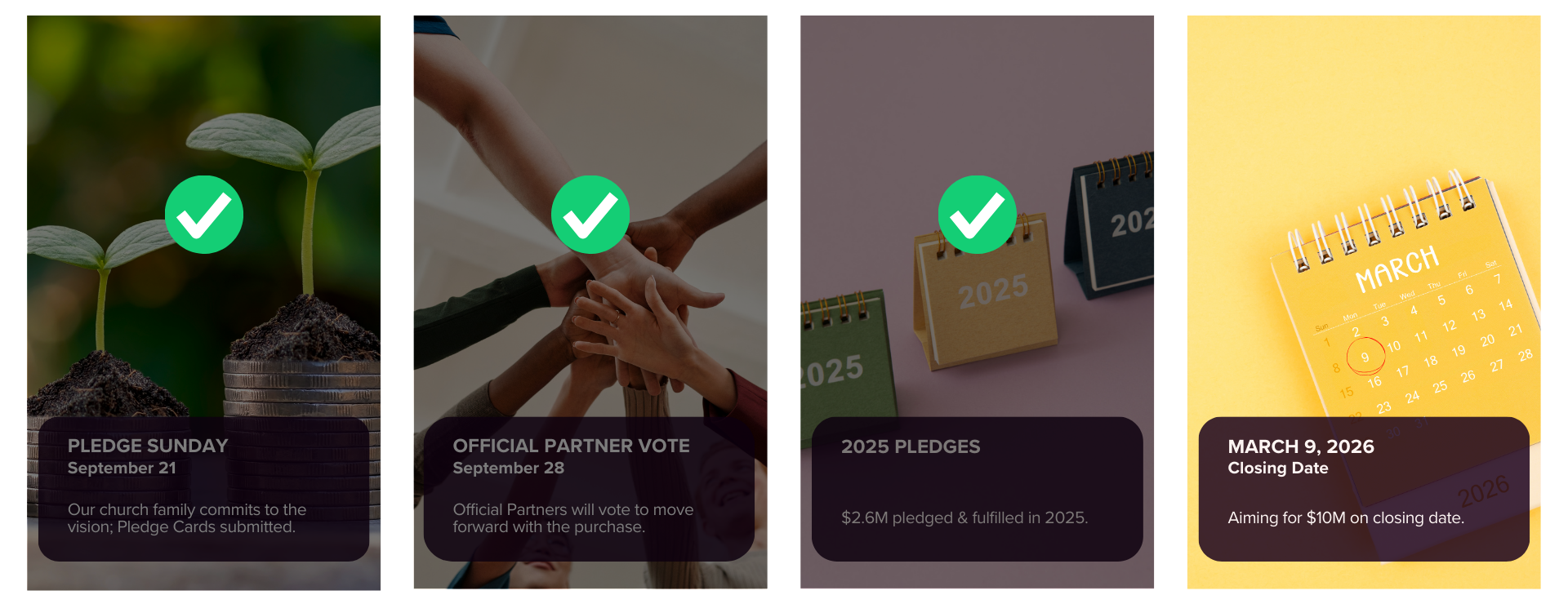Click the red-circled 9 on the March calendar
The width and height of the screenshot is (1568, 604).
1365,357
